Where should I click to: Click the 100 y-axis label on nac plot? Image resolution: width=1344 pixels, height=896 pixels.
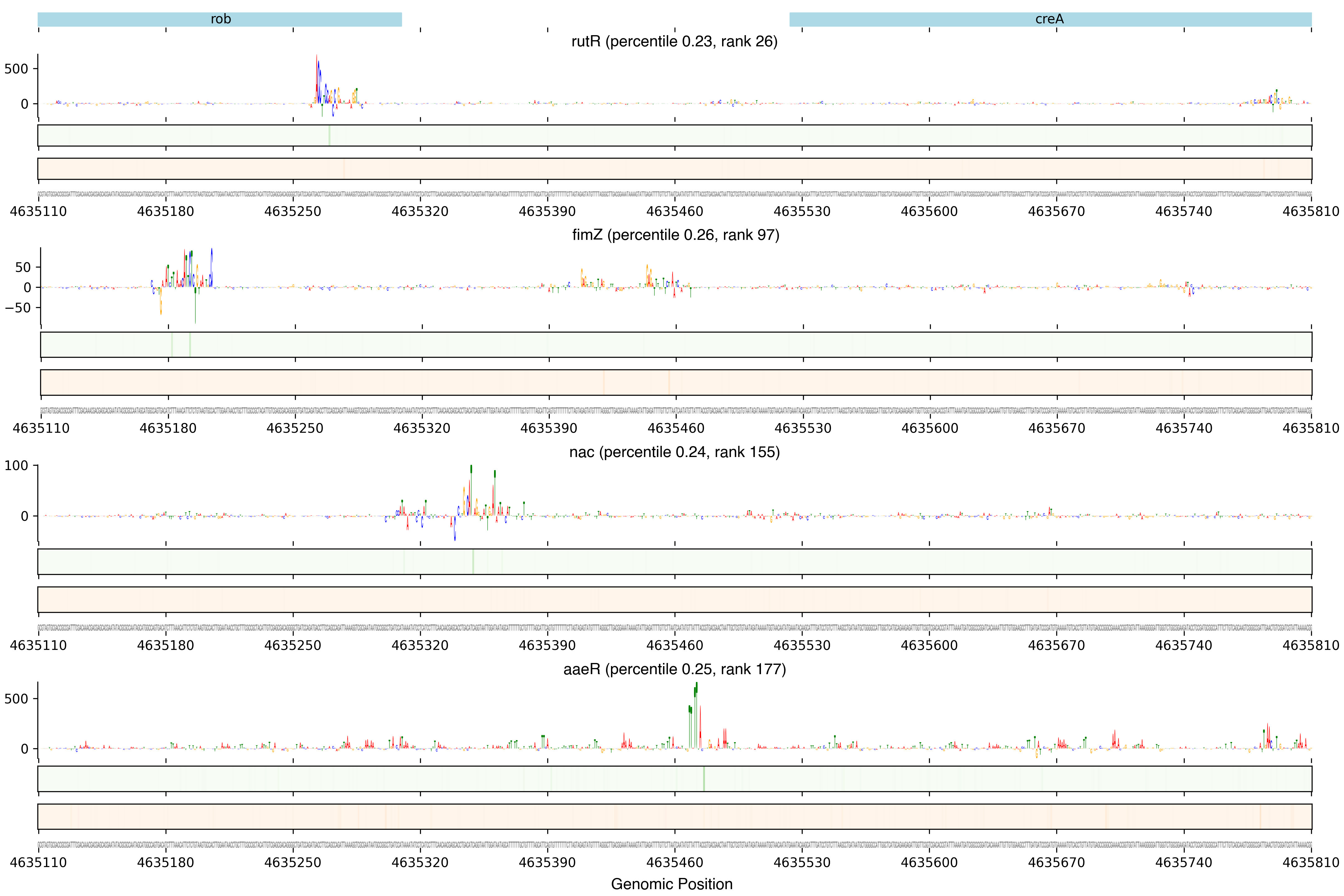tap(16, 466)
